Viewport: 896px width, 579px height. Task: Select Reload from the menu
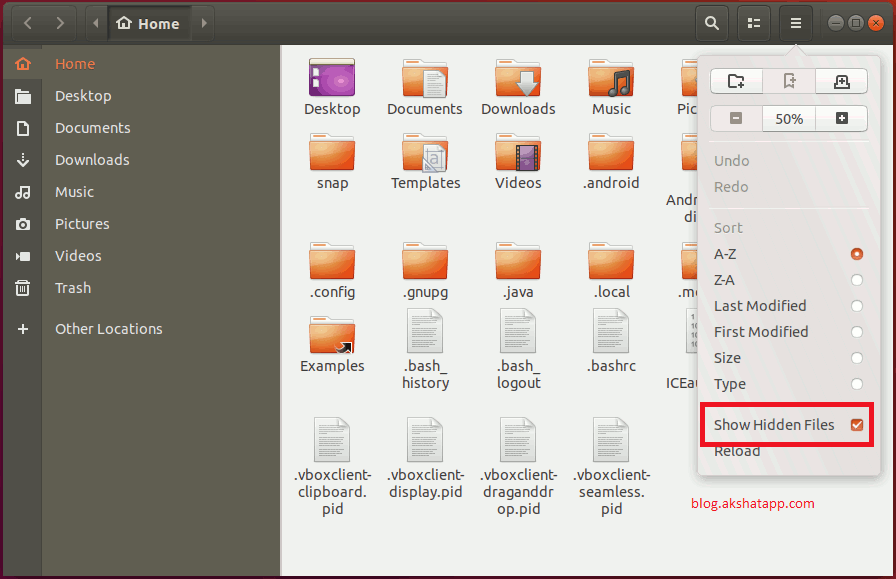click(737, 451)
